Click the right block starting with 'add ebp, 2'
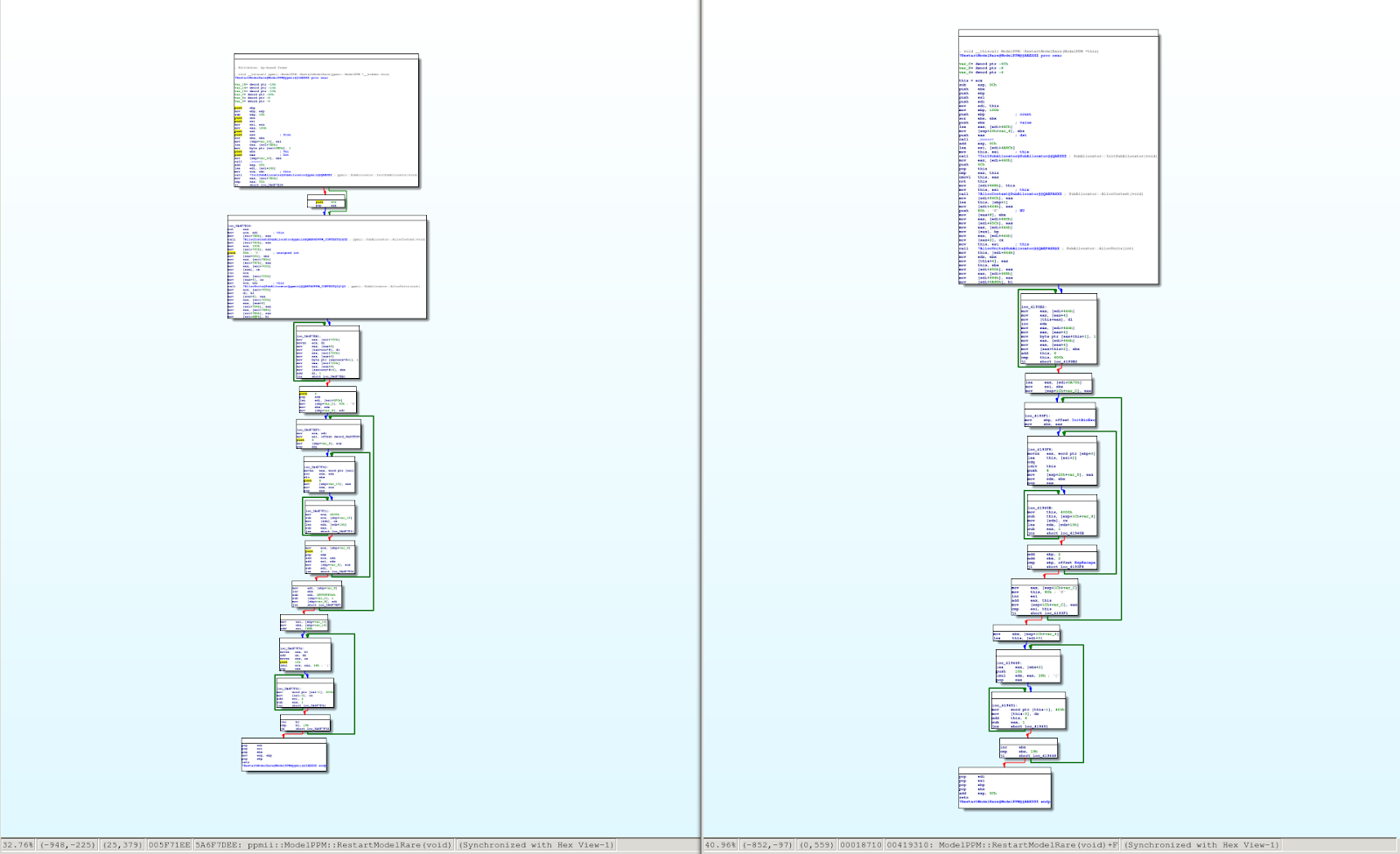This screenshot has width=1400, height=854. coord(1061,558)
